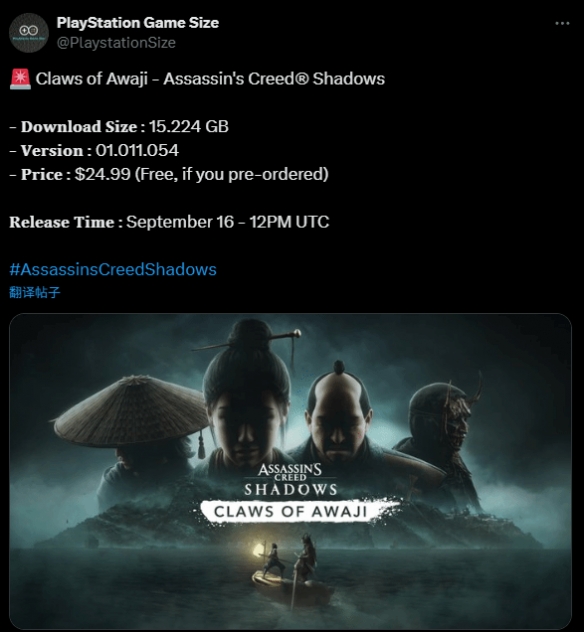Open the @PlaystationSize handle link
584x632 pixels.
(x=116, y=43)
